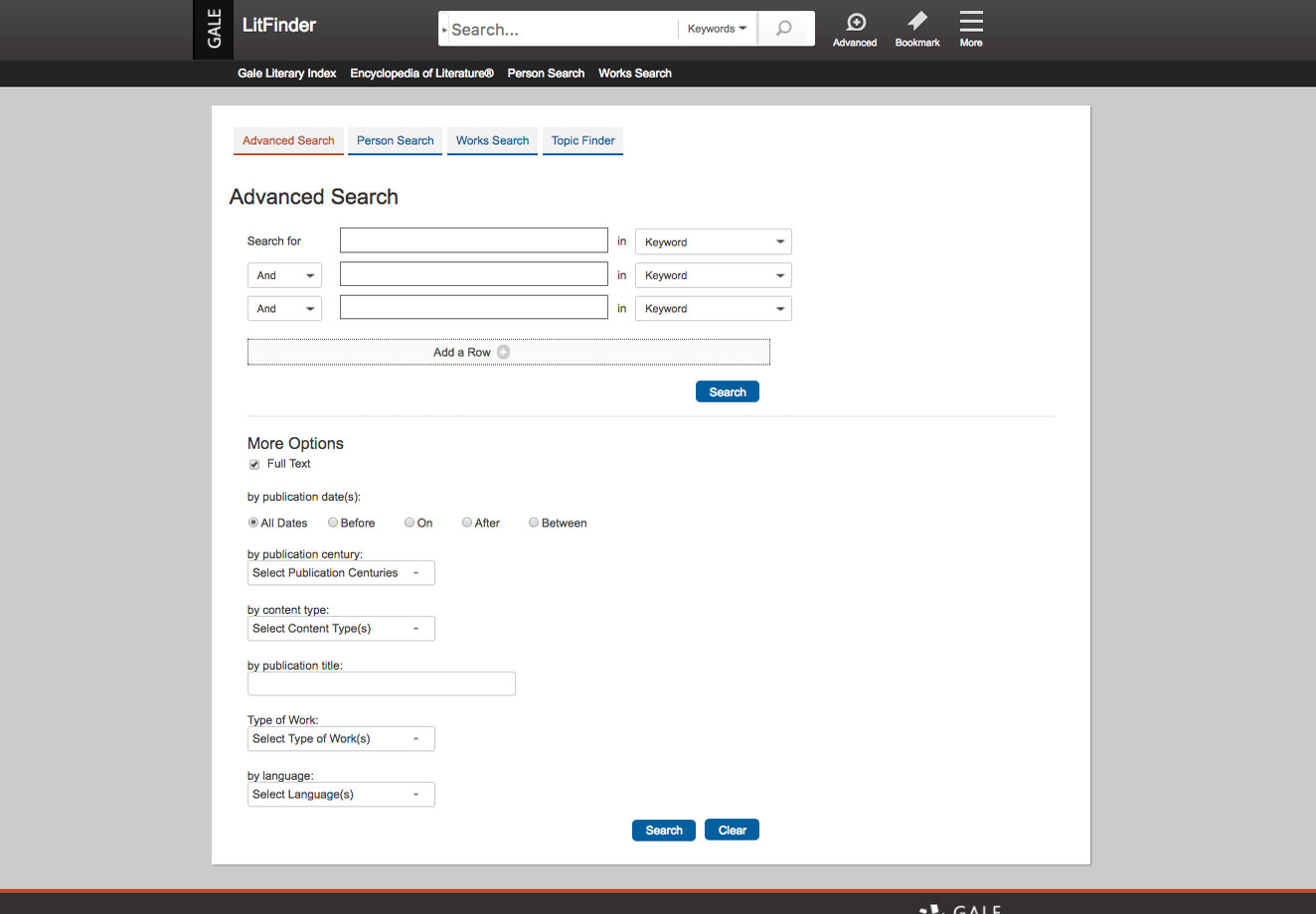The height and width of the screenshot is (914, 1316).
Task: Open the second row And operator dropdown
Action: coord(284,275)
